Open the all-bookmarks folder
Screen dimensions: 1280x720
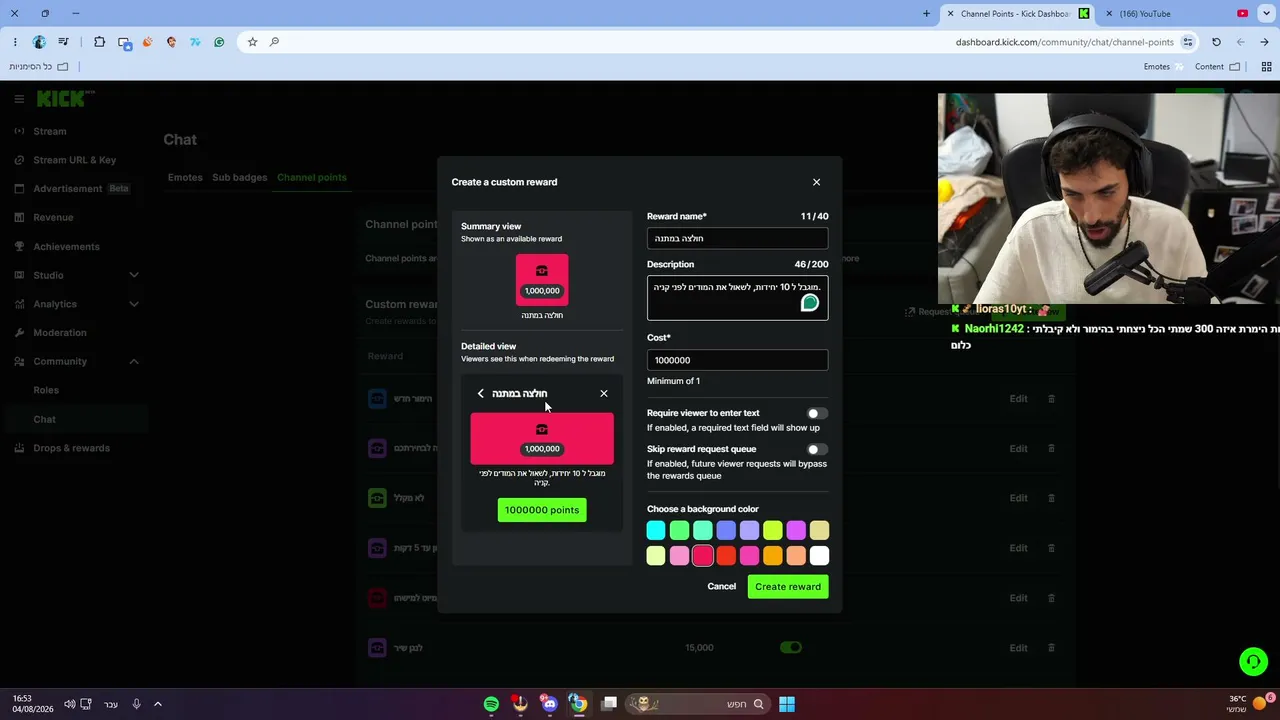pos(39,67)
